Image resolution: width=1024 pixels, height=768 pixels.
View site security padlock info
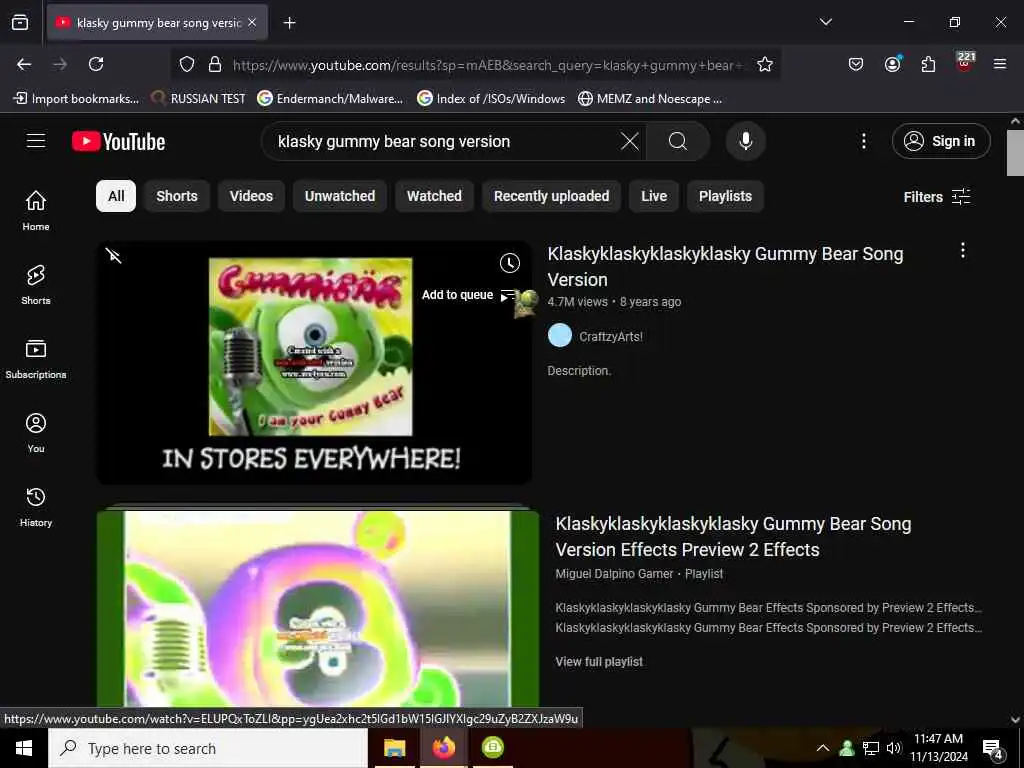pyautogui.click(x=215, y=64)
